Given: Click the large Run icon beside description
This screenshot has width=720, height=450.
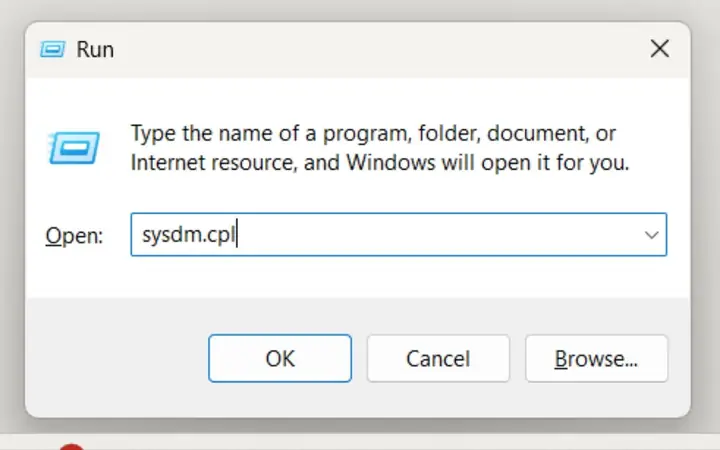Looking at the screenshot, I should [74, 148].
